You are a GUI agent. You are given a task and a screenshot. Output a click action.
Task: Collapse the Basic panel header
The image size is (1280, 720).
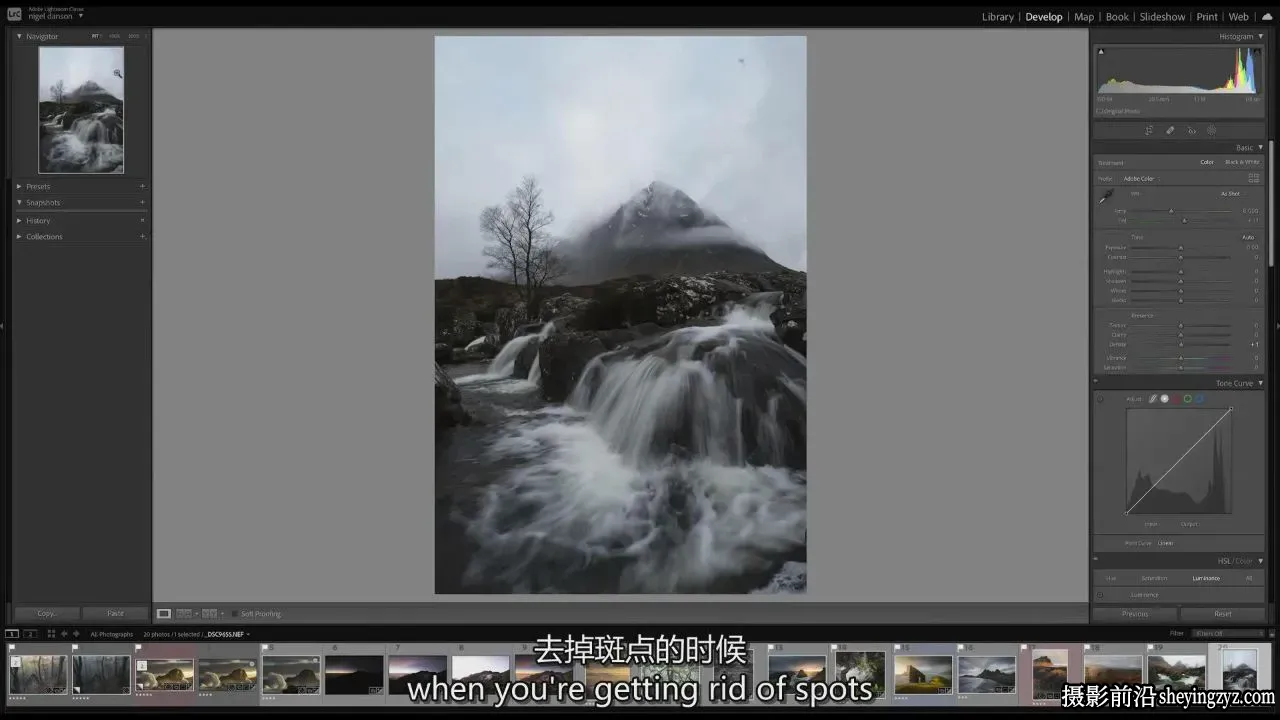pos(1249,147)
